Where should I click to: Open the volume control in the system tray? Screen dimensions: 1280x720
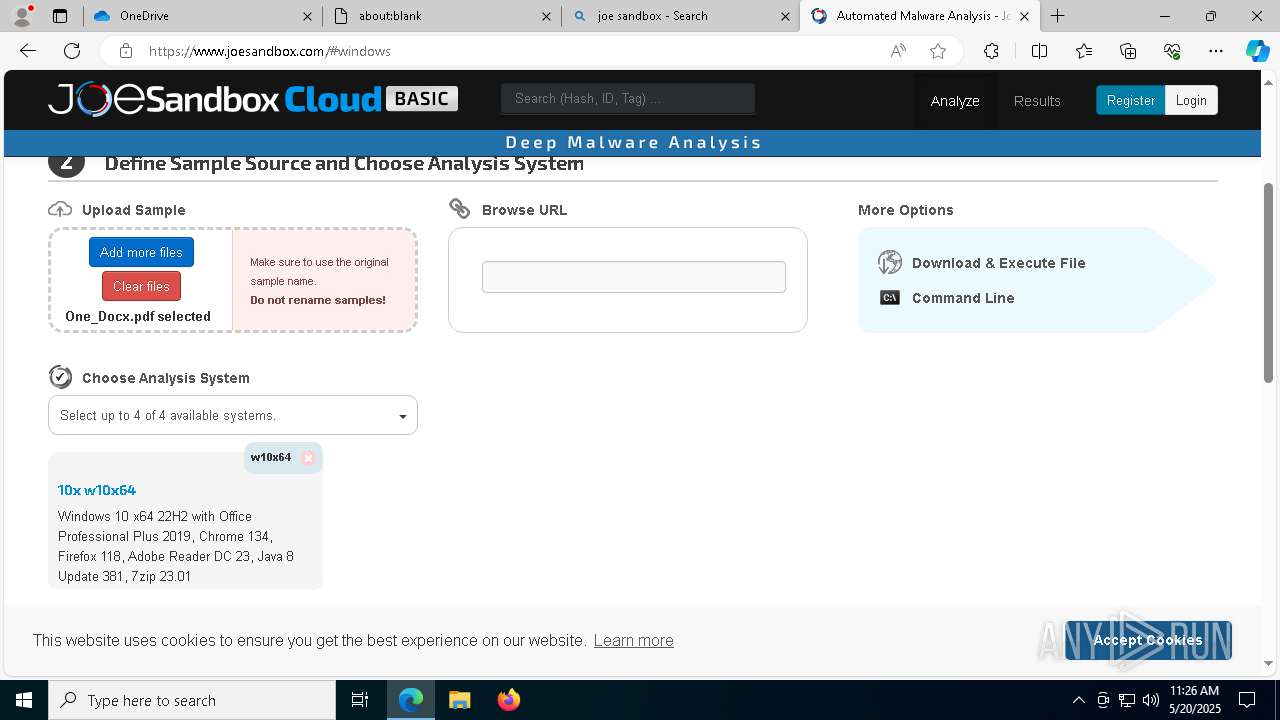pos(1151,700)
